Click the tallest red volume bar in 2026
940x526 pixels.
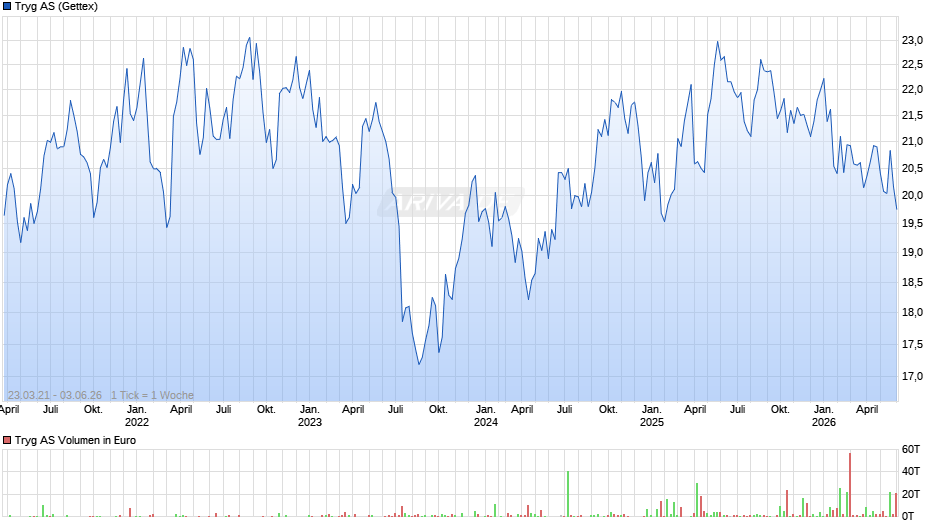850,485
